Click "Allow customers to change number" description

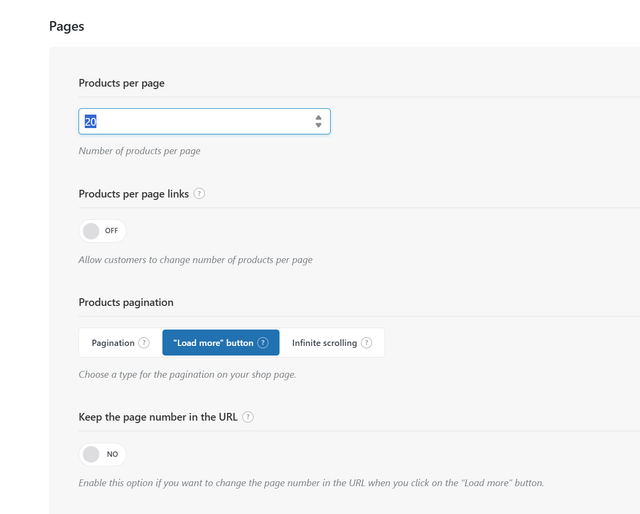coord(196,260)
